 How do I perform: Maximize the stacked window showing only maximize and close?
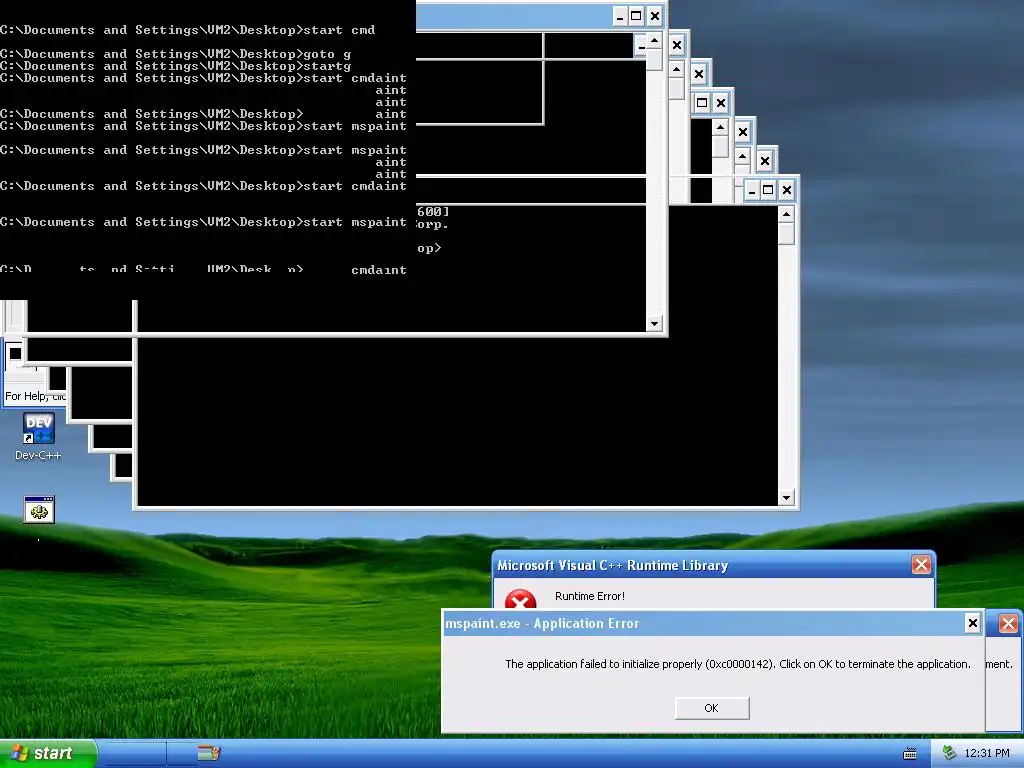[701, 103]
